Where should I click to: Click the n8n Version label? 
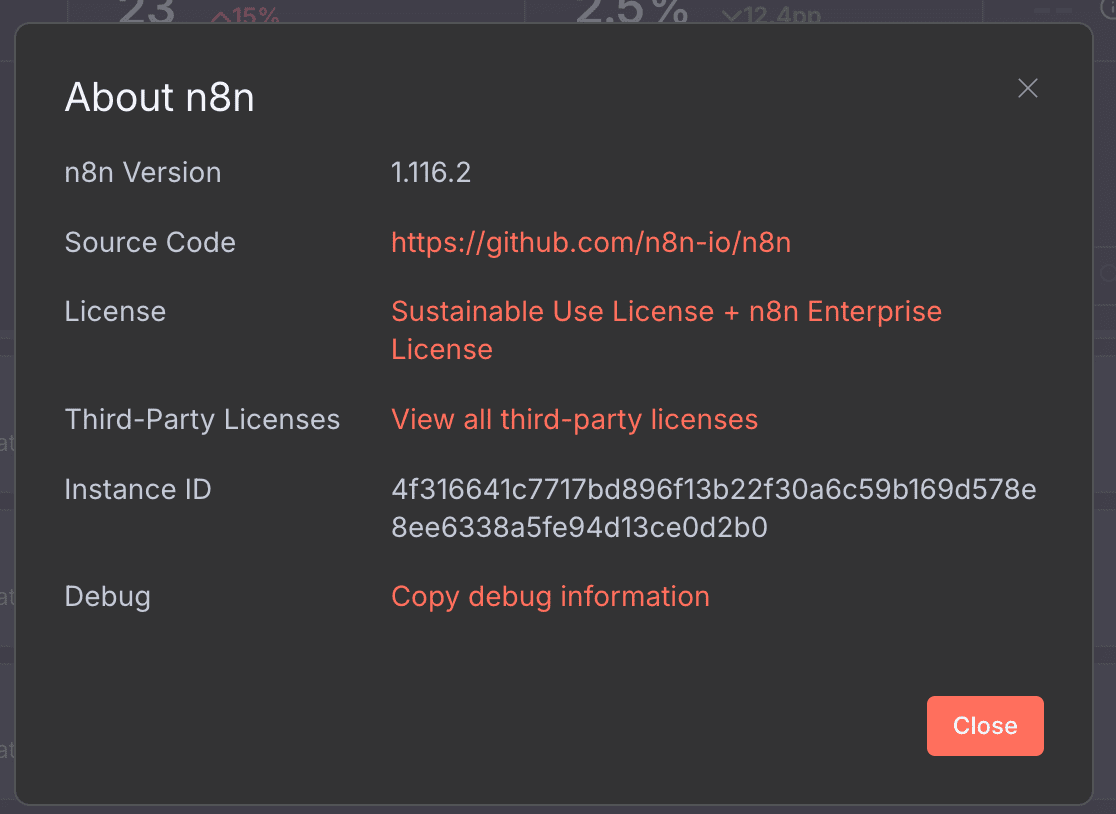pyautogui.click(x=143, y=173)
